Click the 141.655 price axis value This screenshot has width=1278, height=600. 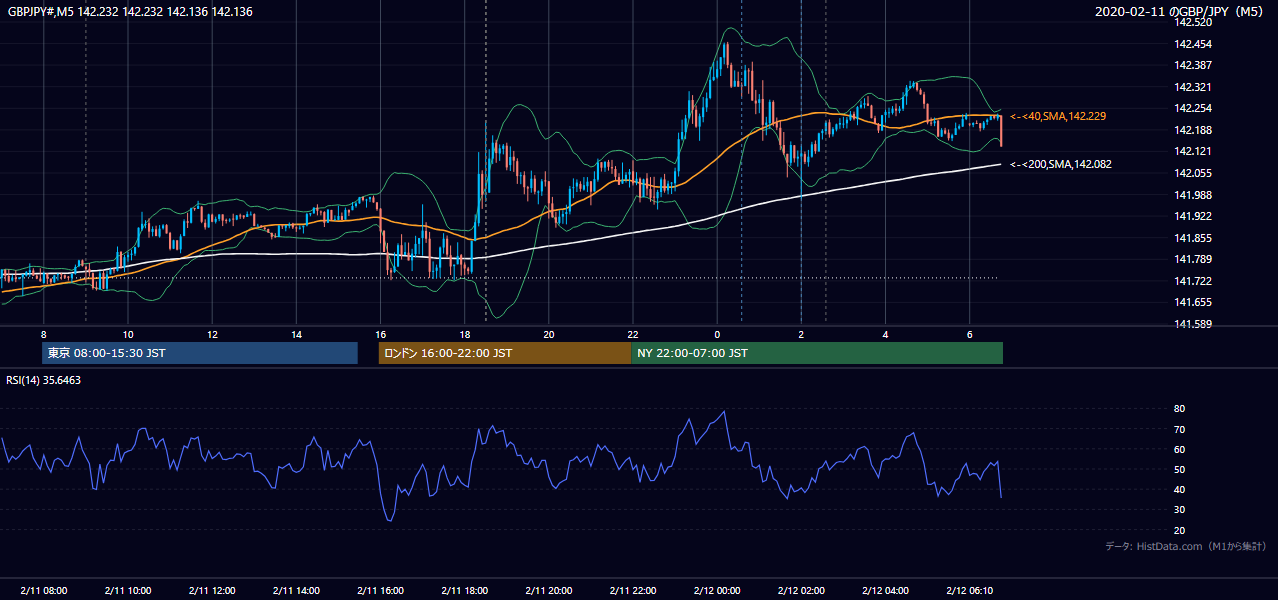tap(1194, 302)
